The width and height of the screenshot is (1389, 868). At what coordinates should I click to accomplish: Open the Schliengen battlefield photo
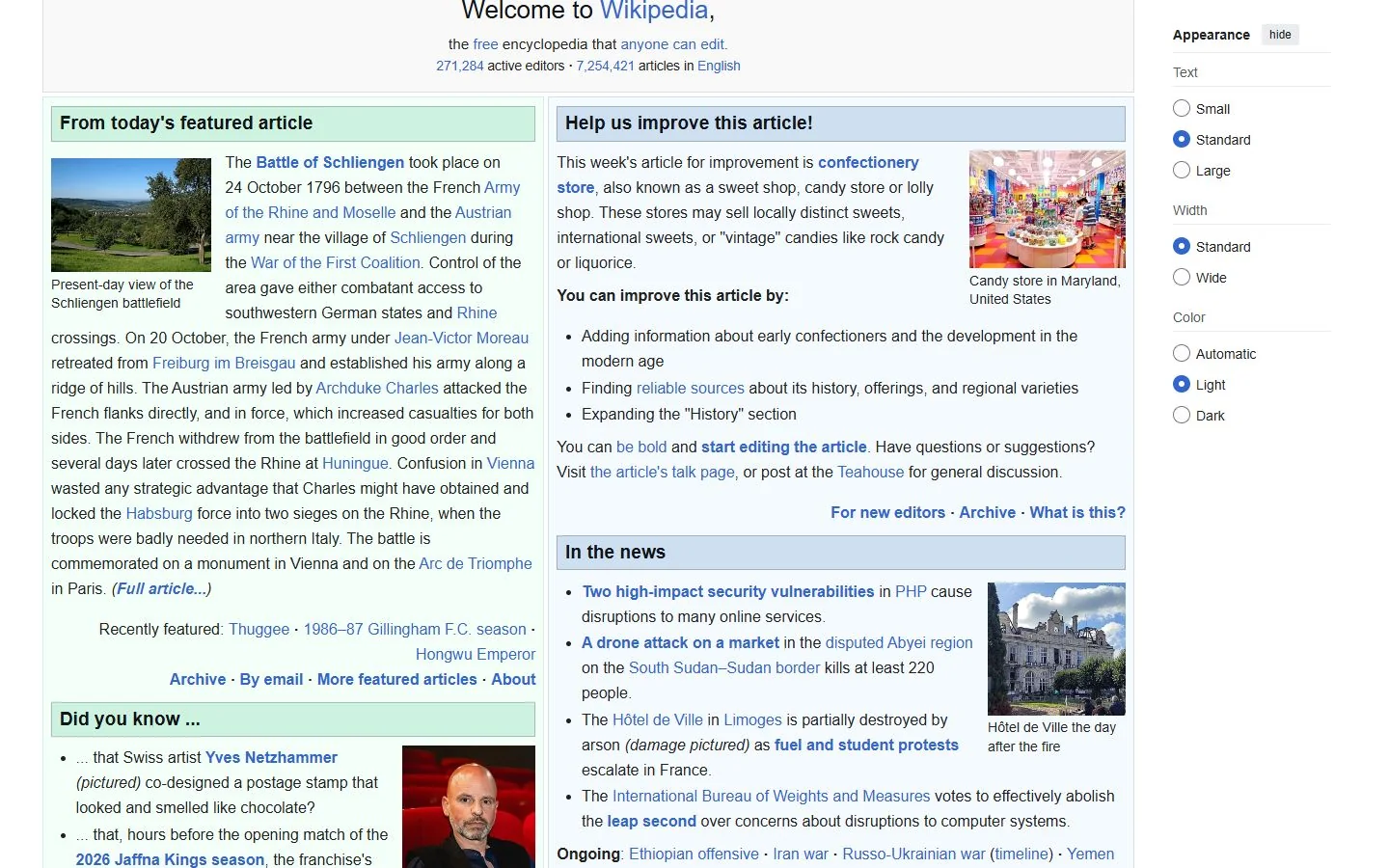click(131, 215)
